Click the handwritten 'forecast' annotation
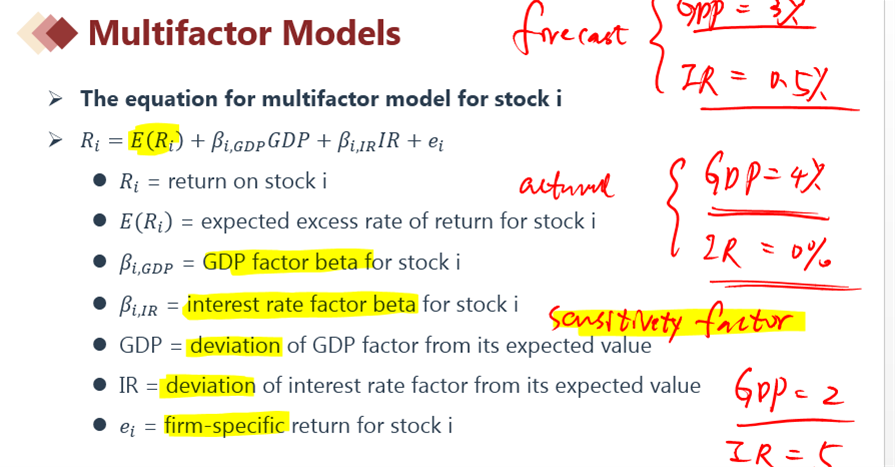 (x=570, y=31)
